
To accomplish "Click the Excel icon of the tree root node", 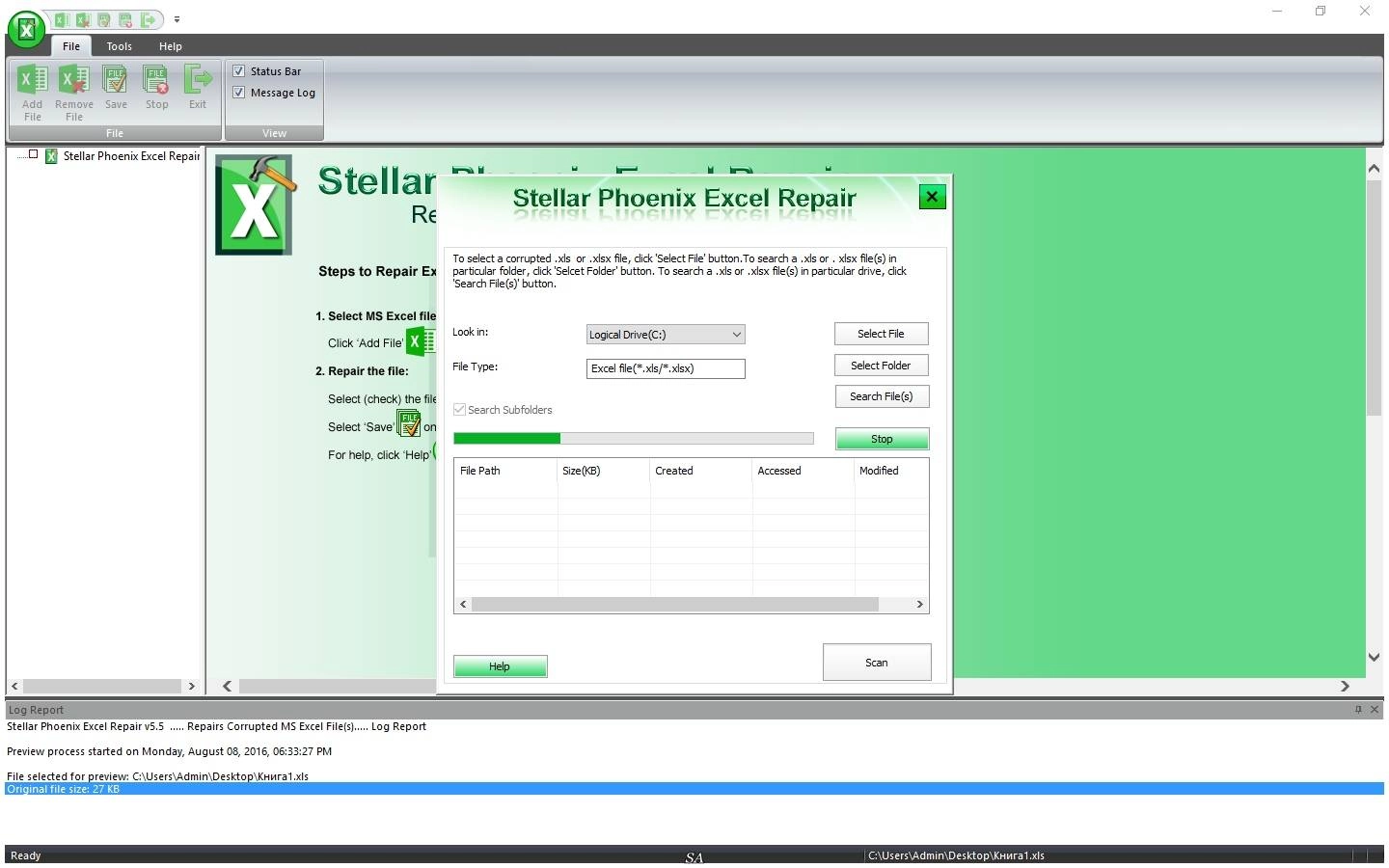I will 51,156.
